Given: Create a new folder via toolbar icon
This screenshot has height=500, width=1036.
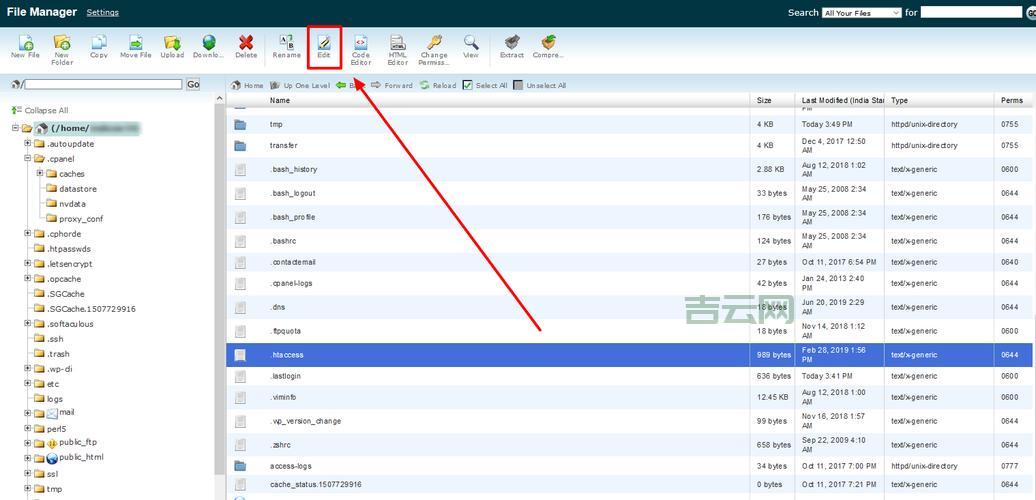Looking at the screenshot, I should tap(62, 47).
